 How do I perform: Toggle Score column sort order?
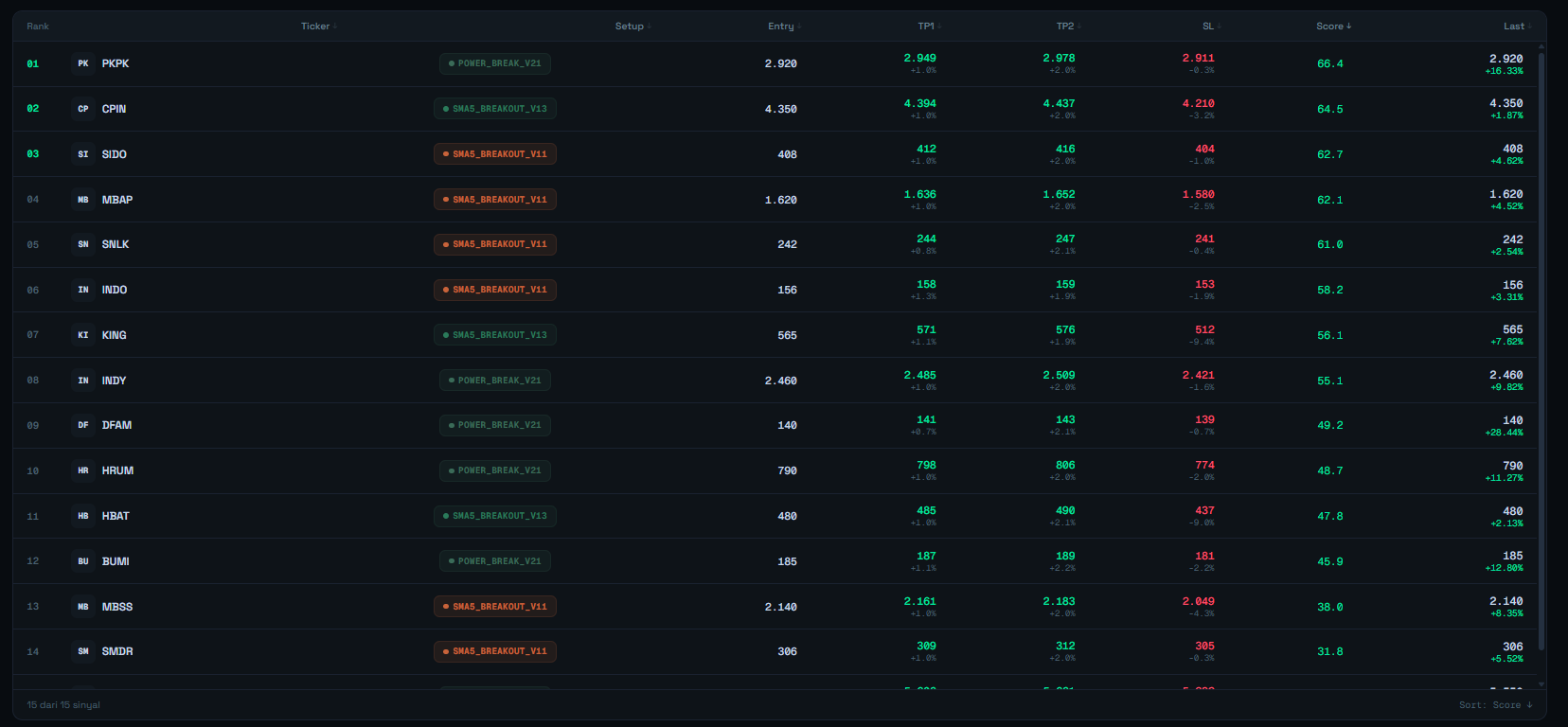(x=1333, y=27)
